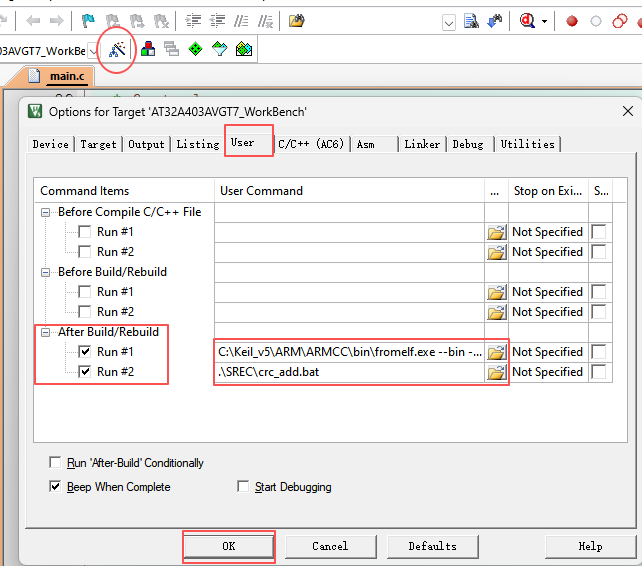Click the Defaults button
The image size is (642, 566).
coord(432,546)
